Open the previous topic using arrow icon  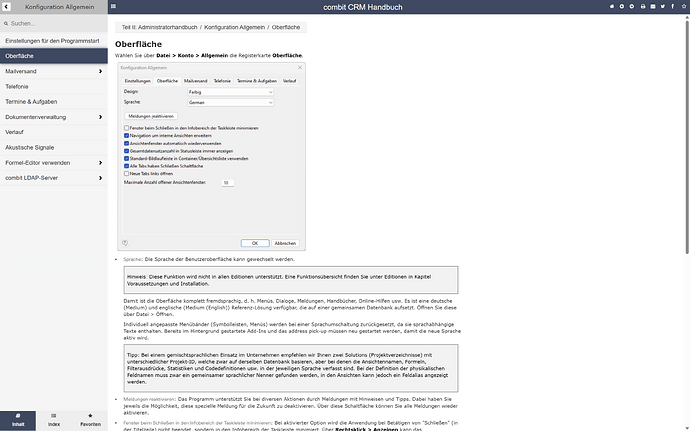[x=622, y=7]
